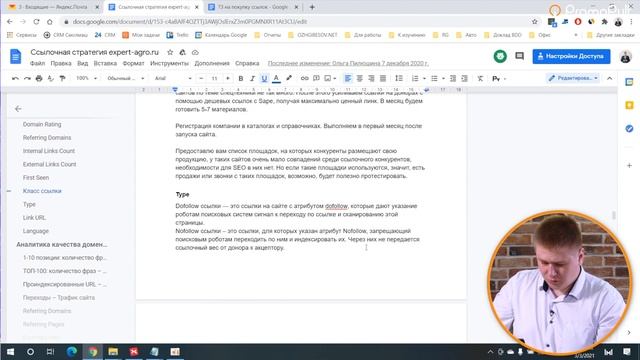Justify text alignment

coord(383,78)
